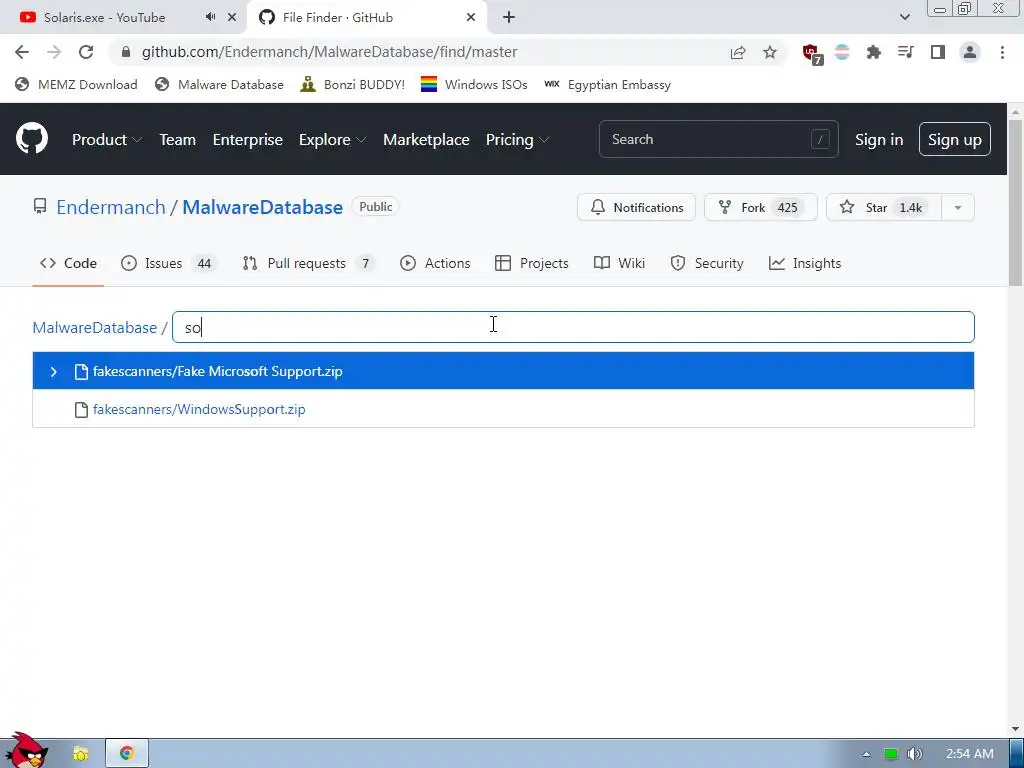
Task: Reload the page with refresh icon
Action: tap(86, 52)
